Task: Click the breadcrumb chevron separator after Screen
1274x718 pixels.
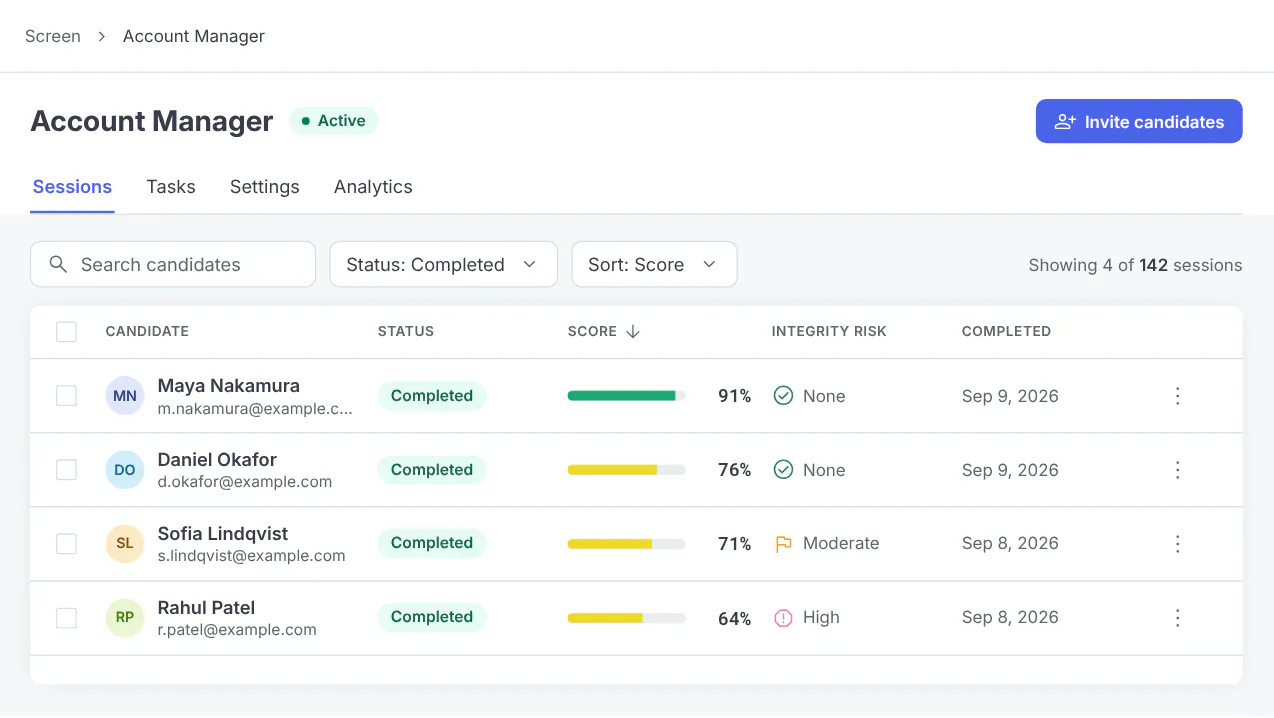Action: pos(102,36)
